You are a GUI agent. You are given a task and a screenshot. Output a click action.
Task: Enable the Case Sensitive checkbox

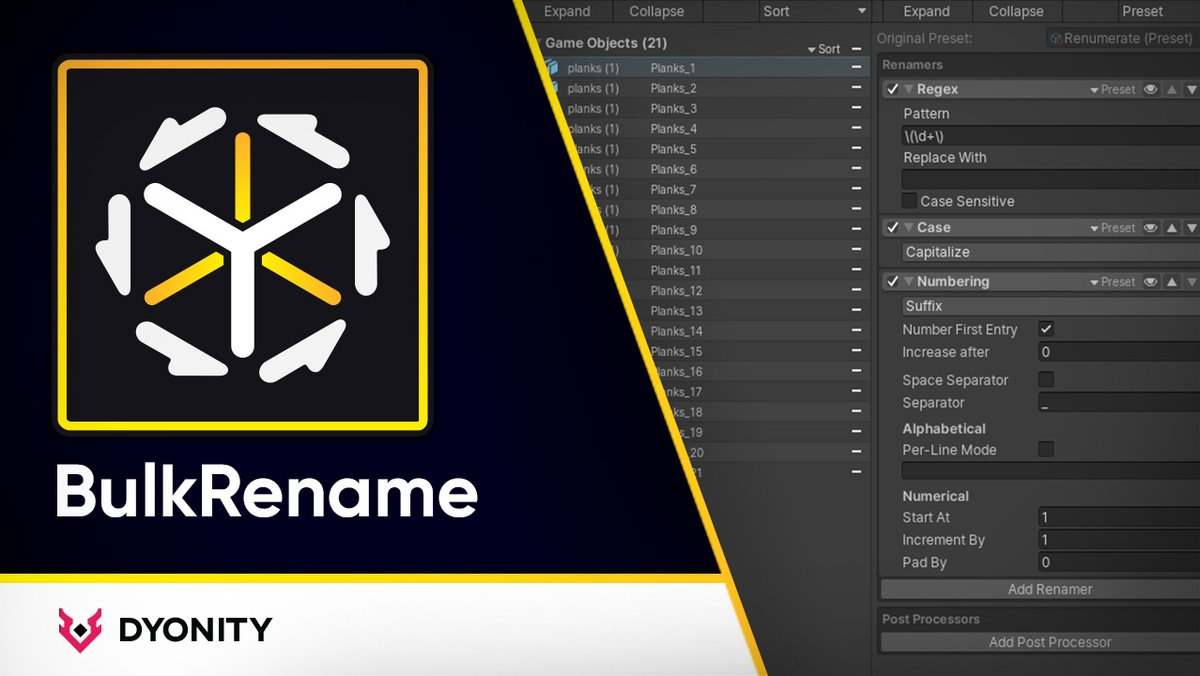click(911, 201)
